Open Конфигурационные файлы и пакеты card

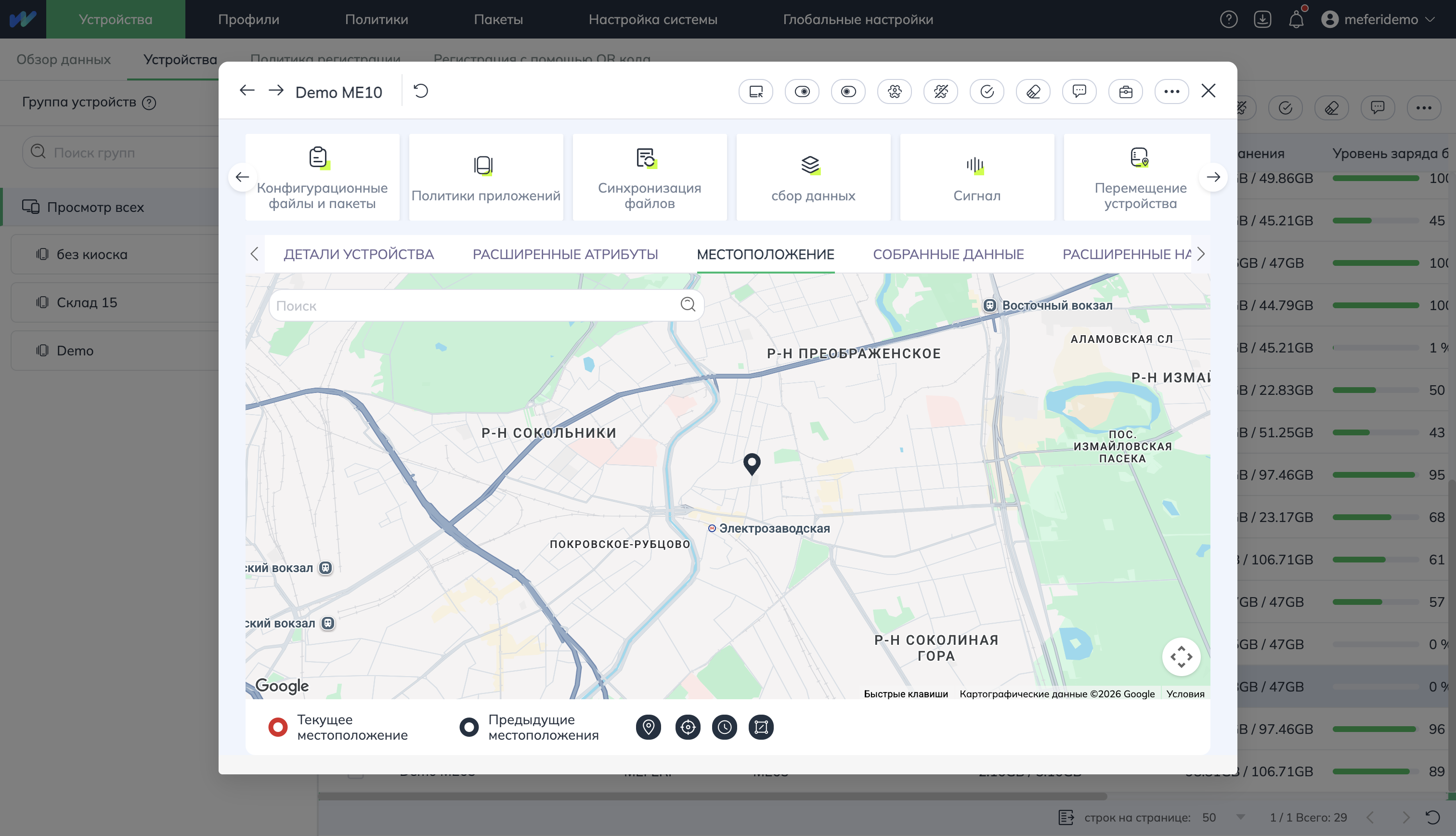[x=322, y=177]
